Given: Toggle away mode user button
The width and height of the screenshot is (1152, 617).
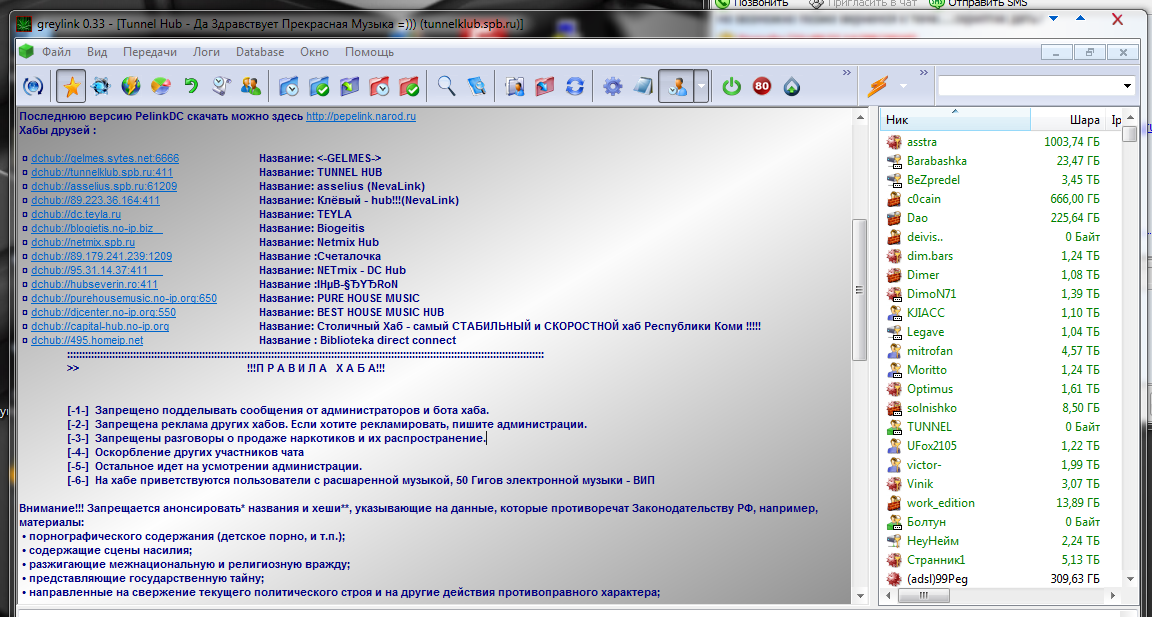Looking at the screenshot, I should 676,87.
